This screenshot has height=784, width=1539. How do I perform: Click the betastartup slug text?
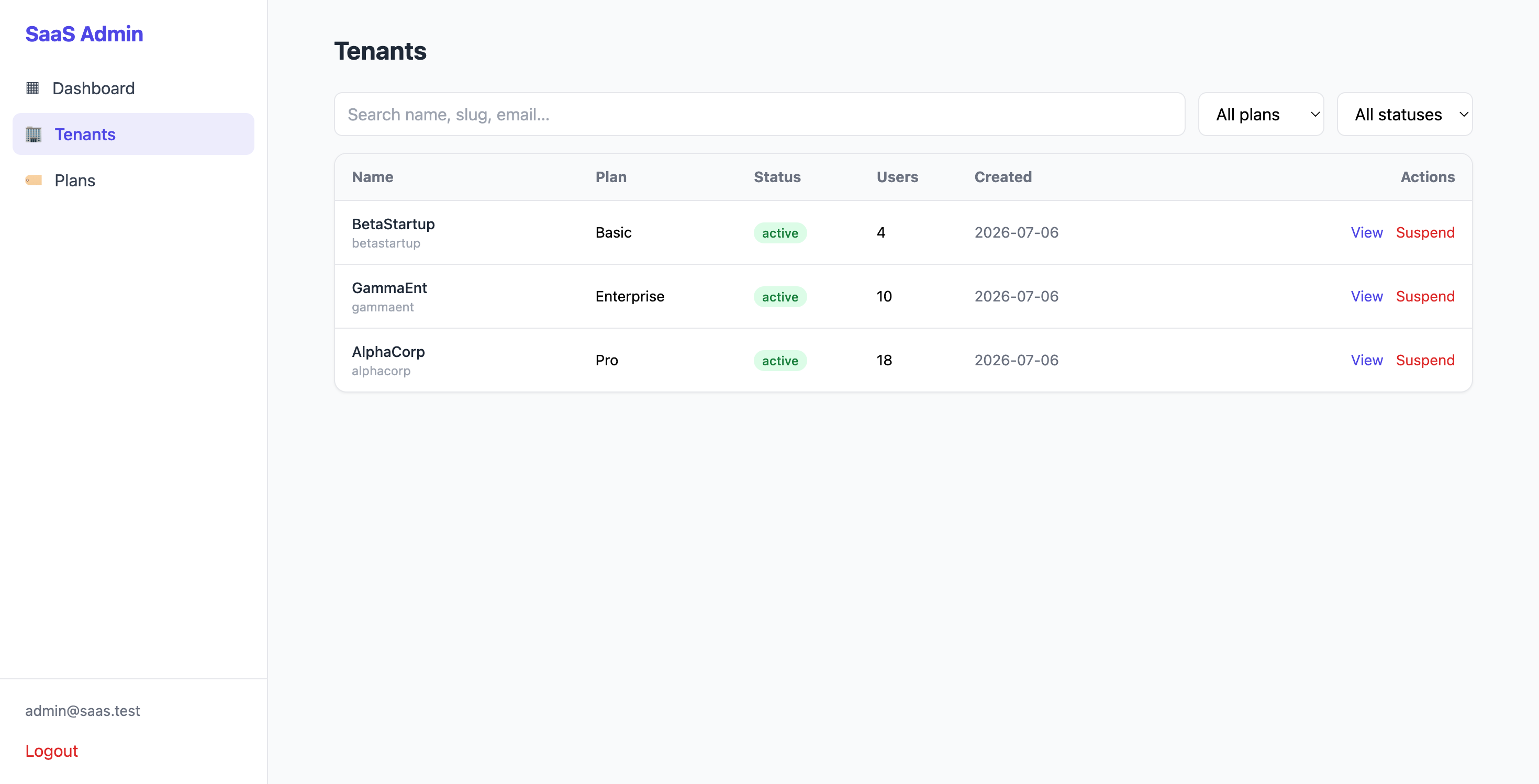point(386,243)
